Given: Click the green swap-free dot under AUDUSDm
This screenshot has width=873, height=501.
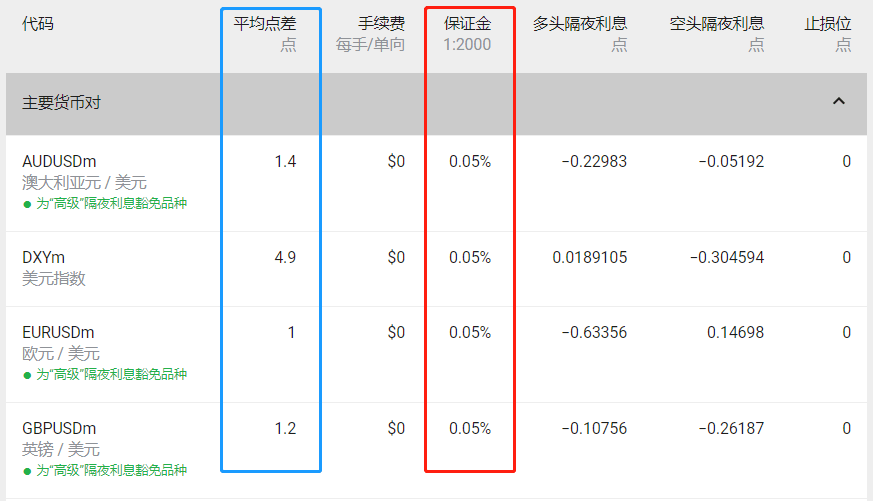Looking at the screenshot, I should [x=27, y=204].
